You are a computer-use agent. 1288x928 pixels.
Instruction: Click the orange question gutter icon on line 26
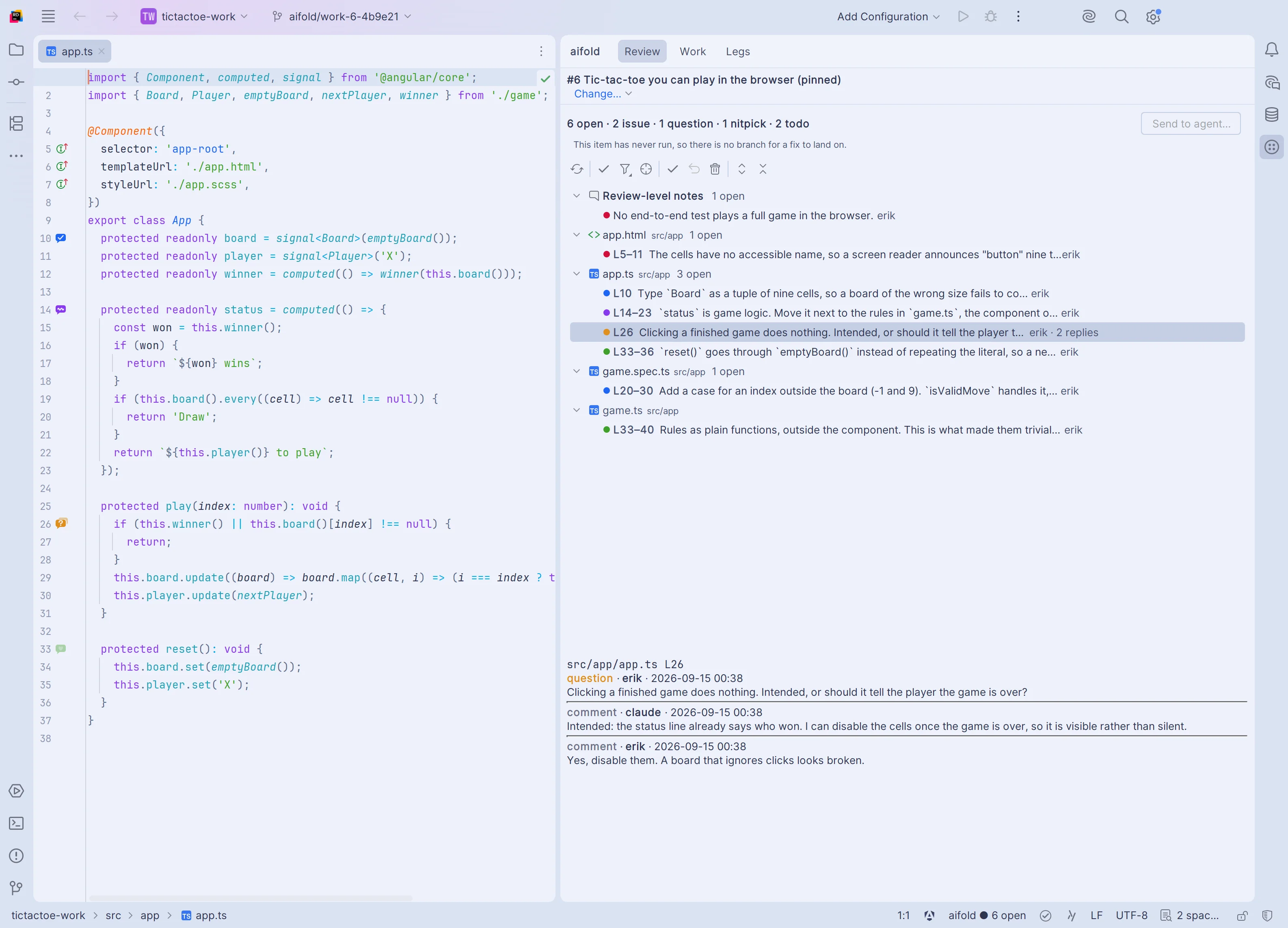coord(61,523)
